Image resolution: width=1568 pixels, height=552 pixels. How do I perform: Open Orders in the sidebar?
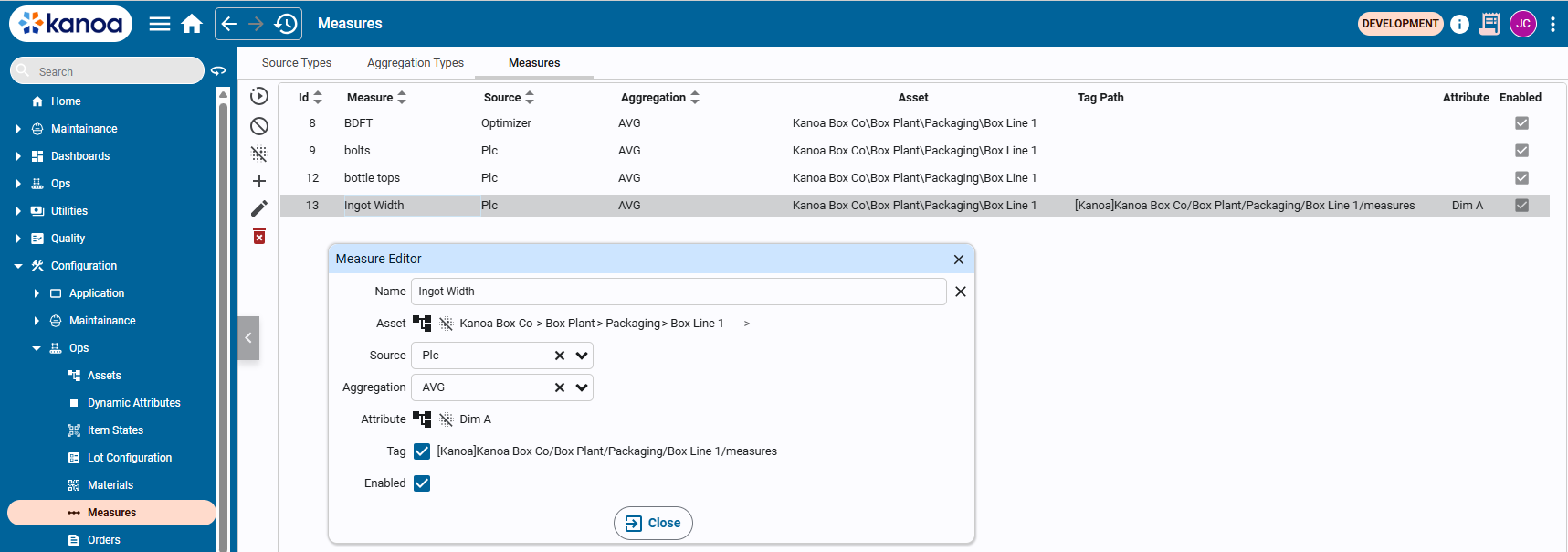(x=104, y=540)
